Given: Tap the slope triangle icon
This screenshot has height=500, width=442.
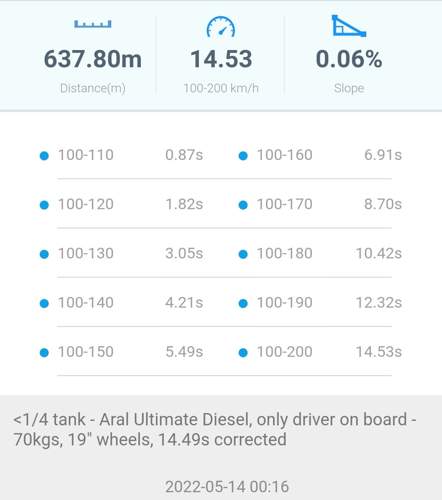Looking at the screenshot, I should point(349,26).
